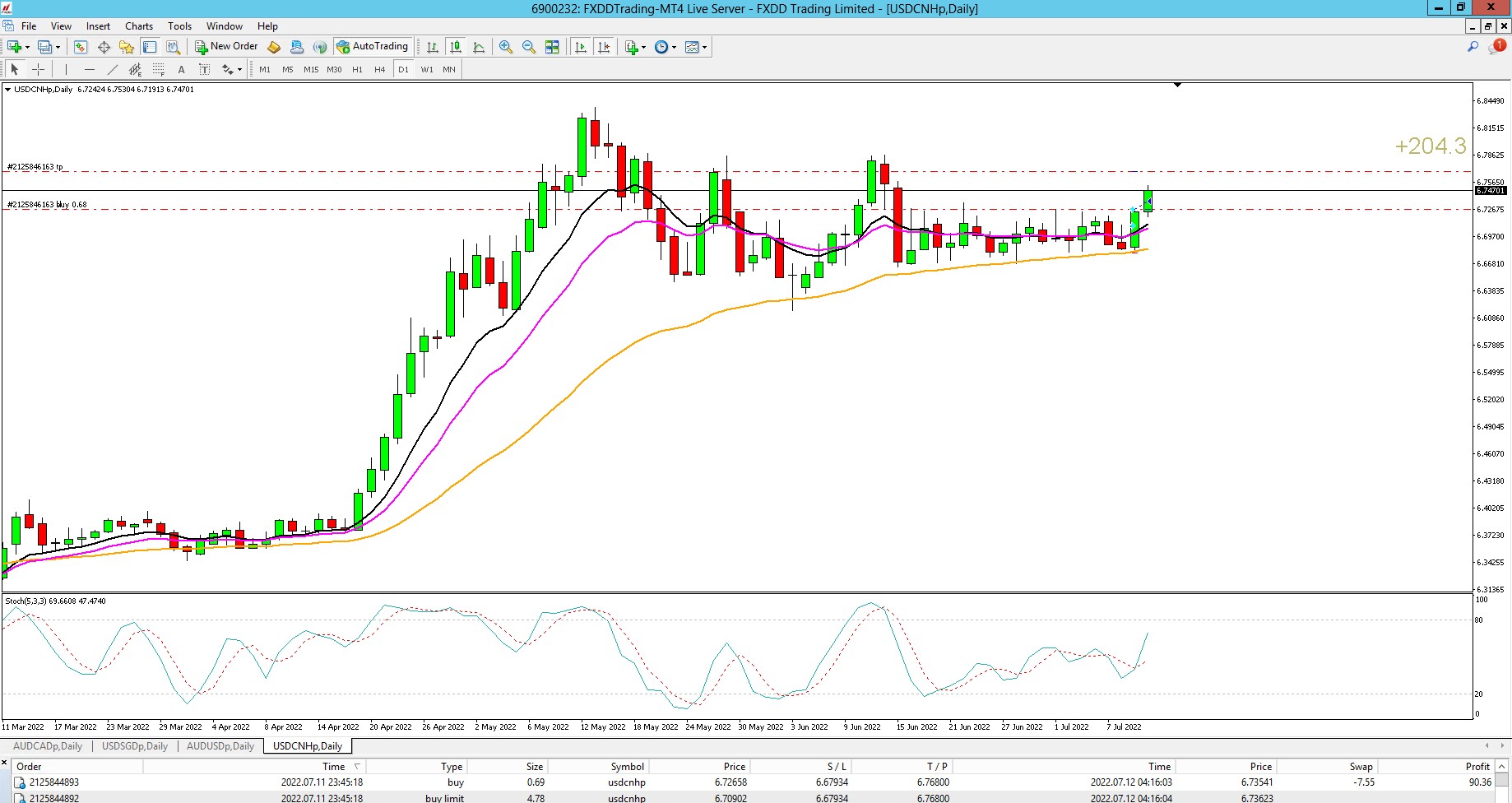The image size is (1512, 803).
Task: Select the Crosshair tool
Action: pyautogui.click(x=38, y=69)
